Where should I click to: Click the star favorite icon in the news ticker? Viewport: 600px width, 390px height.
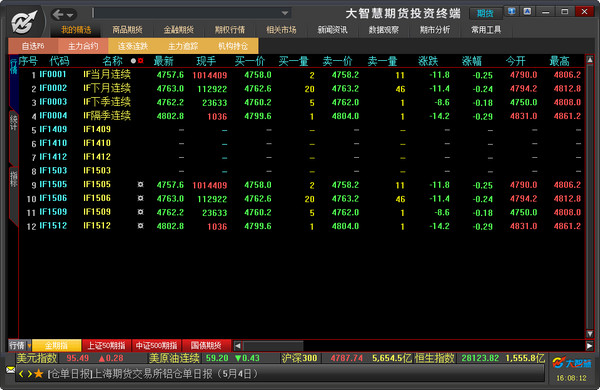pos(38,374)
